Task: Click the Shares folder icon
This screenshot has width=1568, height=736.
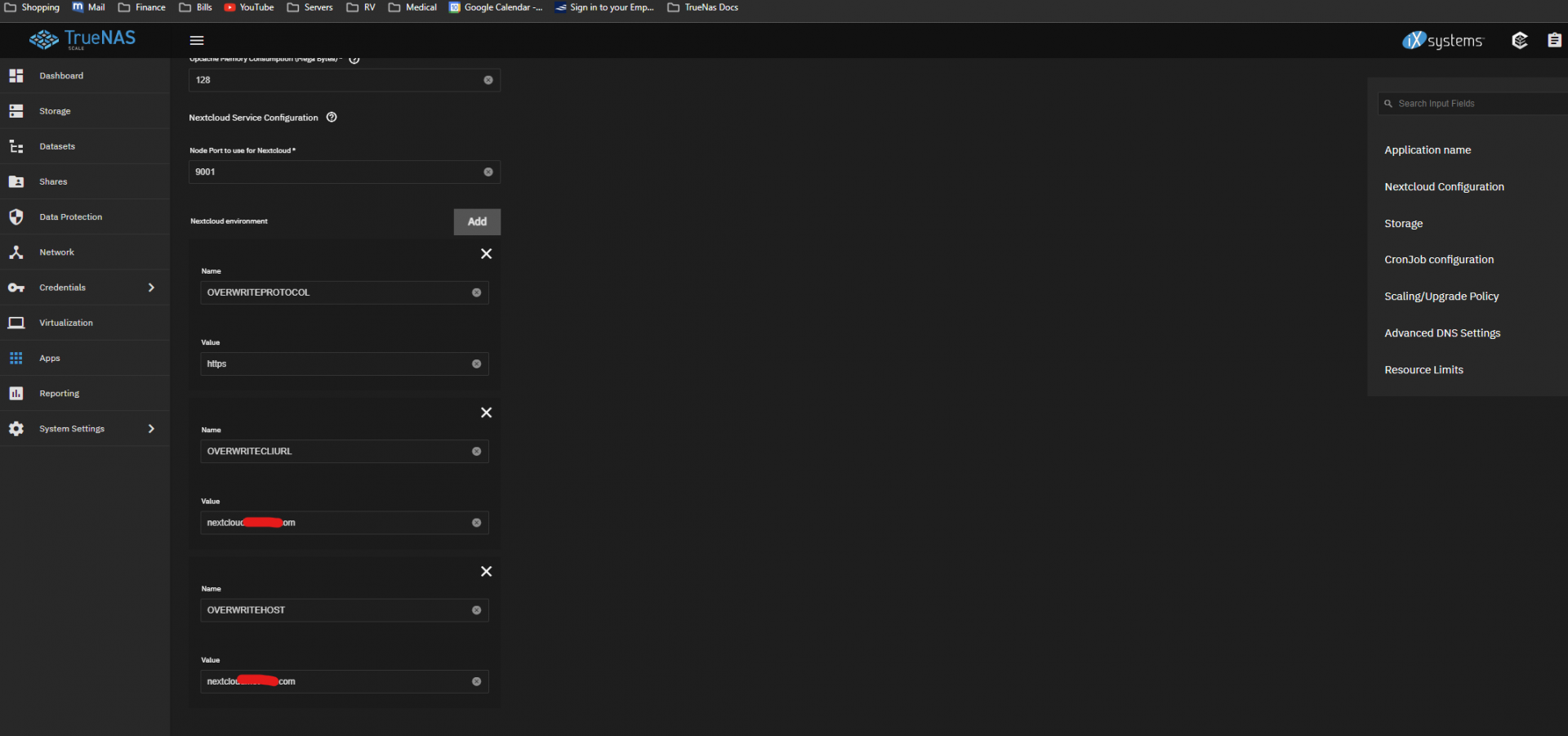Action: (16, 181)
